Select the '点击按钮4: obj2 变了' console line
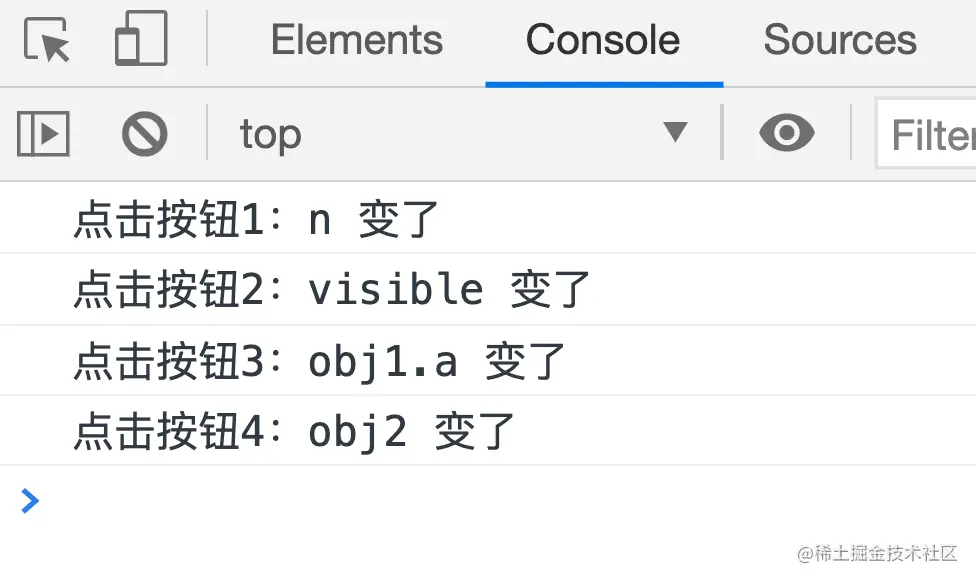976x582 pixels. click(x=488, y=430)
